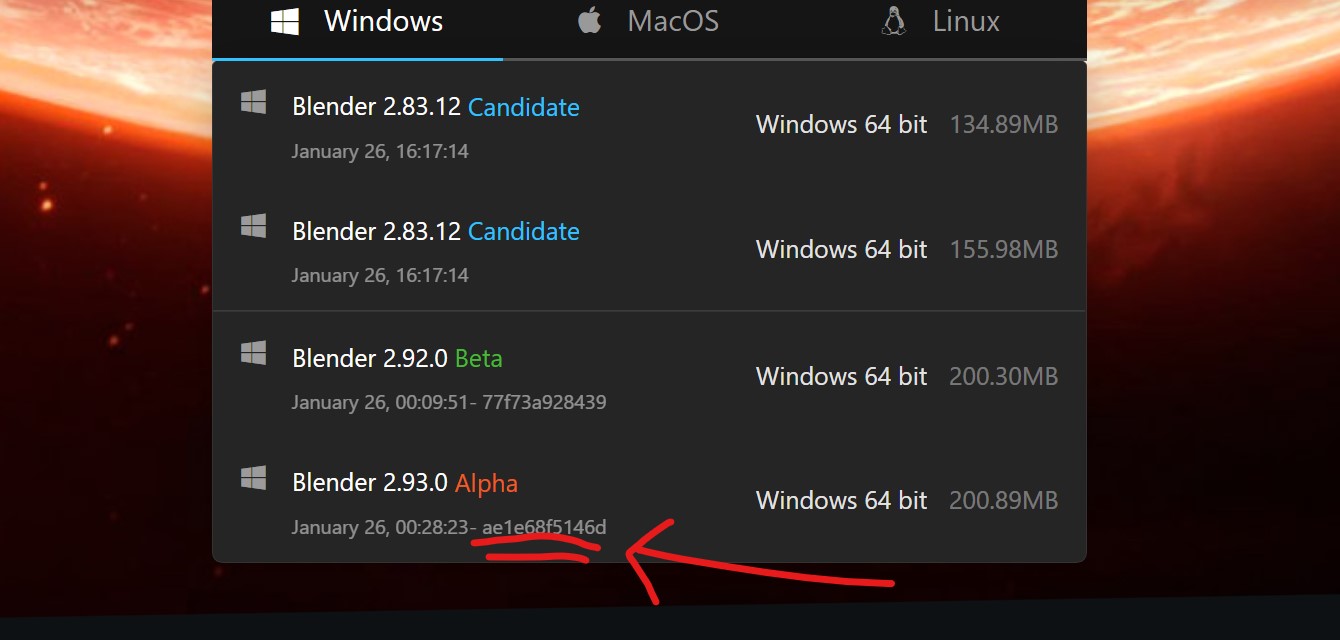Click the Windows 64 bit label on the 2.93.0 row
1340x640 pixels.
click(x=841, y=500)
